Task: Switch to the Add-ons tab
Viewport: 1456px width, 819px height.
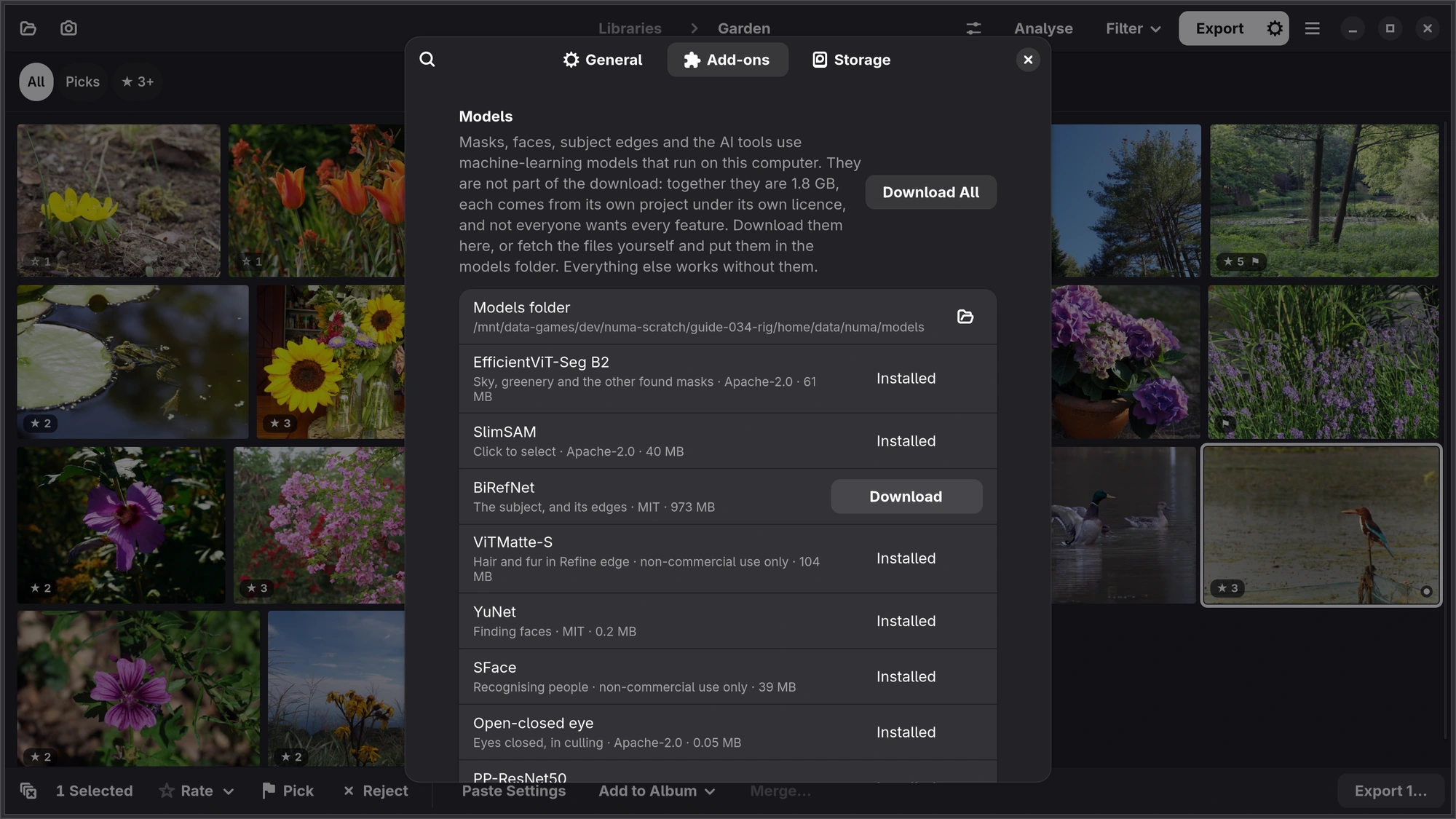Action: [x=727, y=60]
